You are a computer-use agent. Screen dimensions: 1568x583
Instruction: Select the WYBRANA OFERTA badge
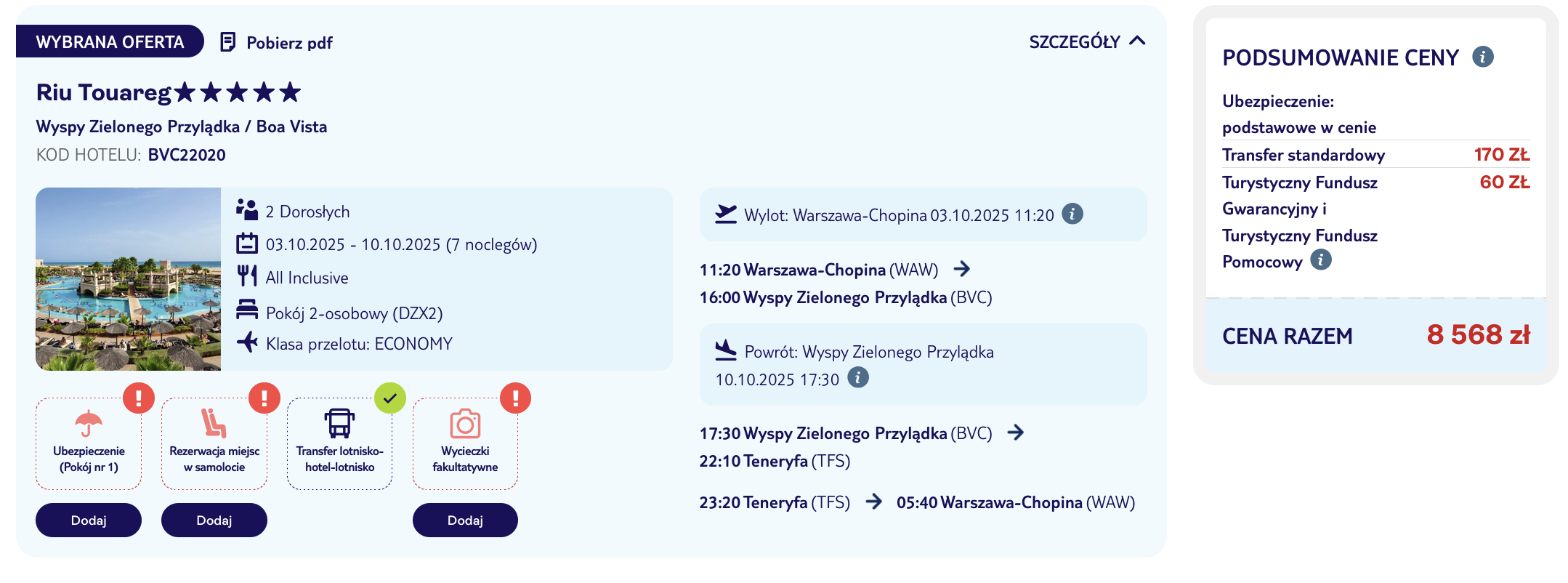click(108, 41)
